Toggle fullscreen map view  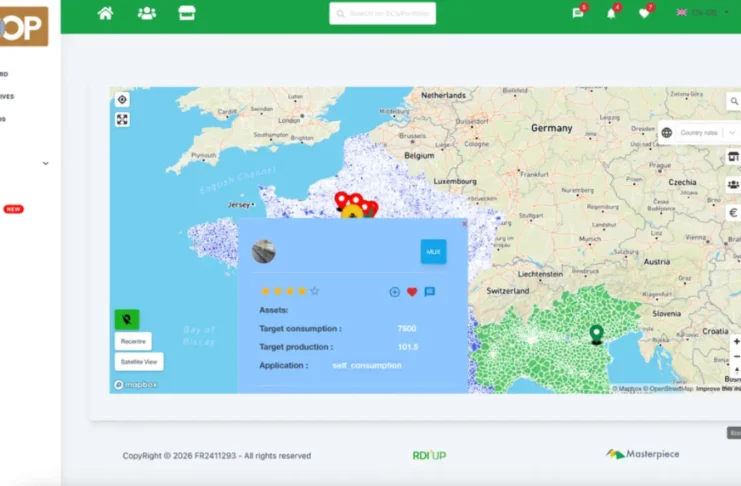point(122,120)
